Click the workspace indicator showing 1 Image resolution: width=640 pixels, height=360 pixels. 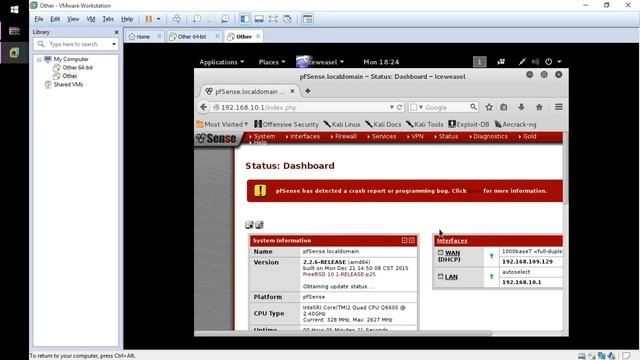tap(480, 62)
